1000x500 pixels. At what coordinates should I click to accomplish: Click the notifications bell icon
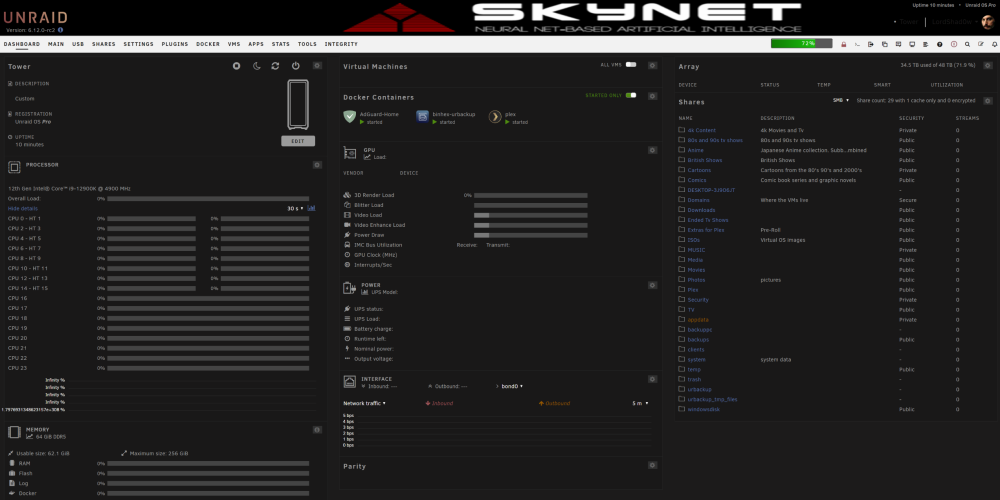point(995,45)
